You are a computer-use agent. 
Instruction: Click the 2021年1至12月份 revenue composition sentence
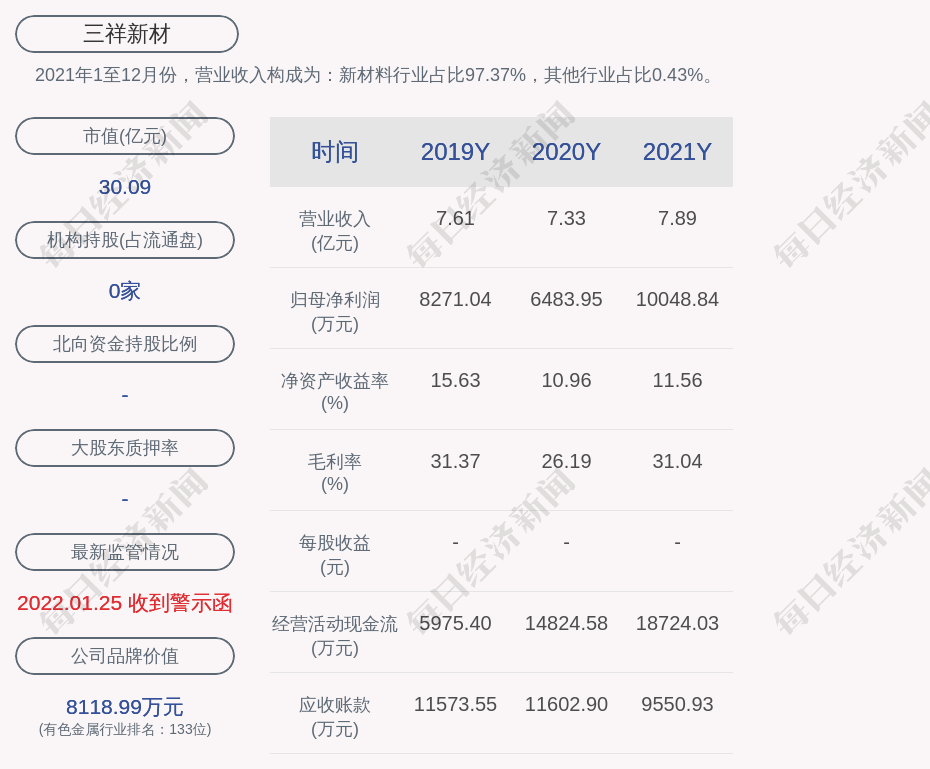tap(376, 75)
